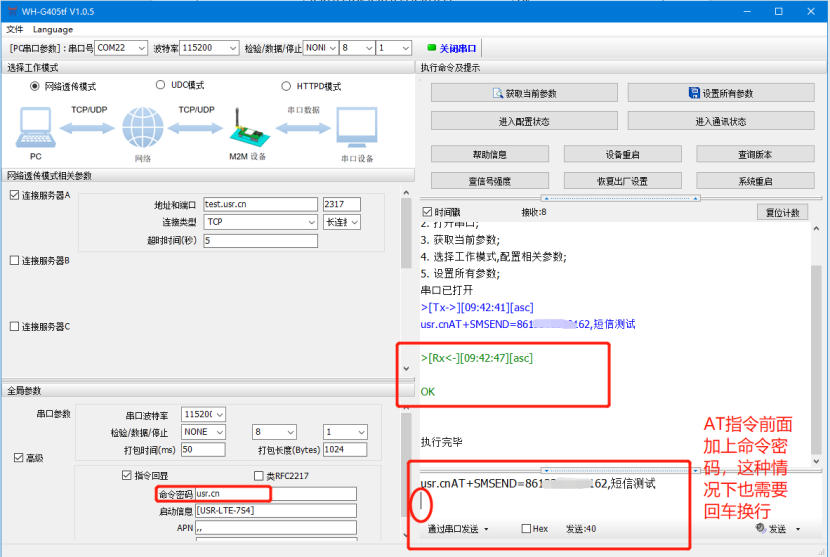Screen dimensions: 830x557
Task: Open the 通过串口发送 dropdown
Action: tap(459, 529)
